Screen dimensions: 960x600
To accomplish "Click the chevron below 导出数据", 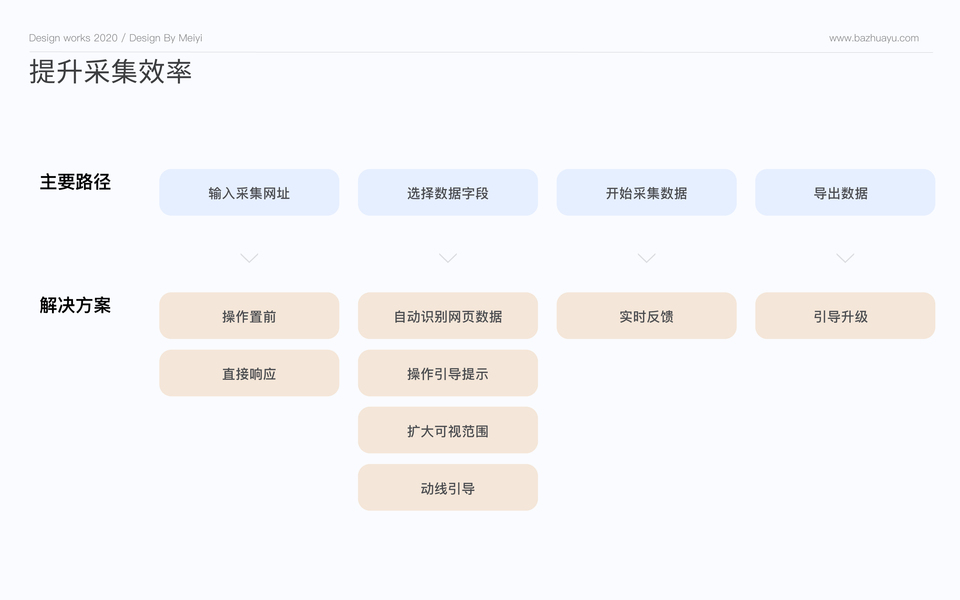I will (x=845, y=258).
